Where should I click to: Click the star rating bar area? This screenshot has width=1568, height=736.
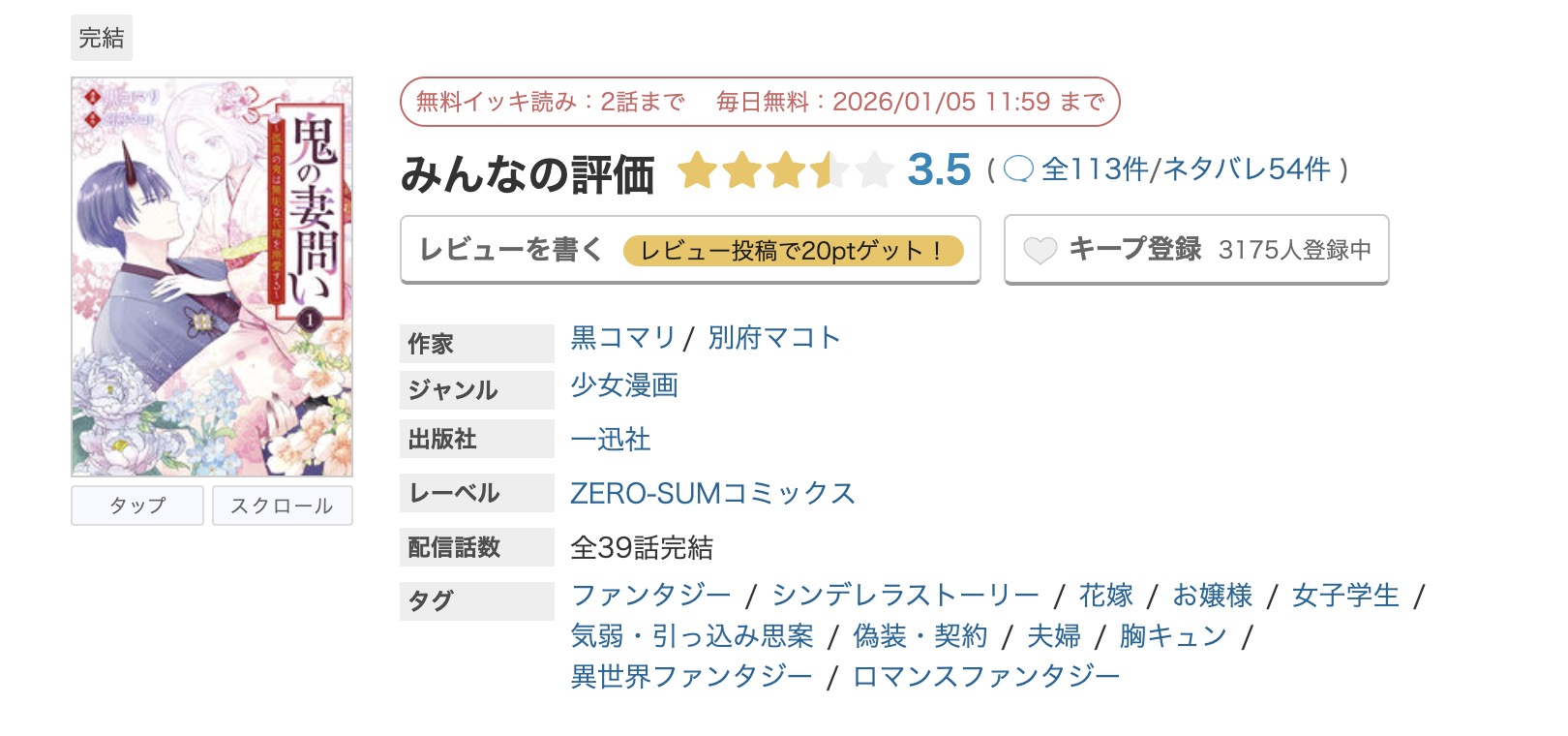pos(784,171)
